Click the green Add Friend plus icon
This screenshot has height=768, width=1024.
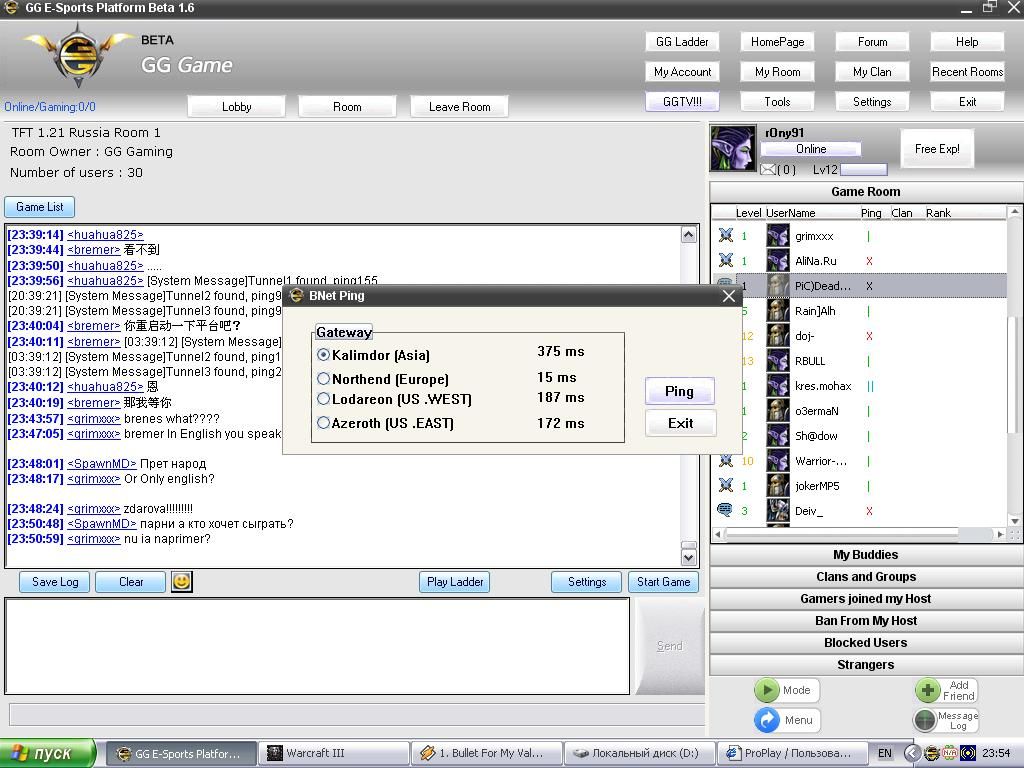927,690
